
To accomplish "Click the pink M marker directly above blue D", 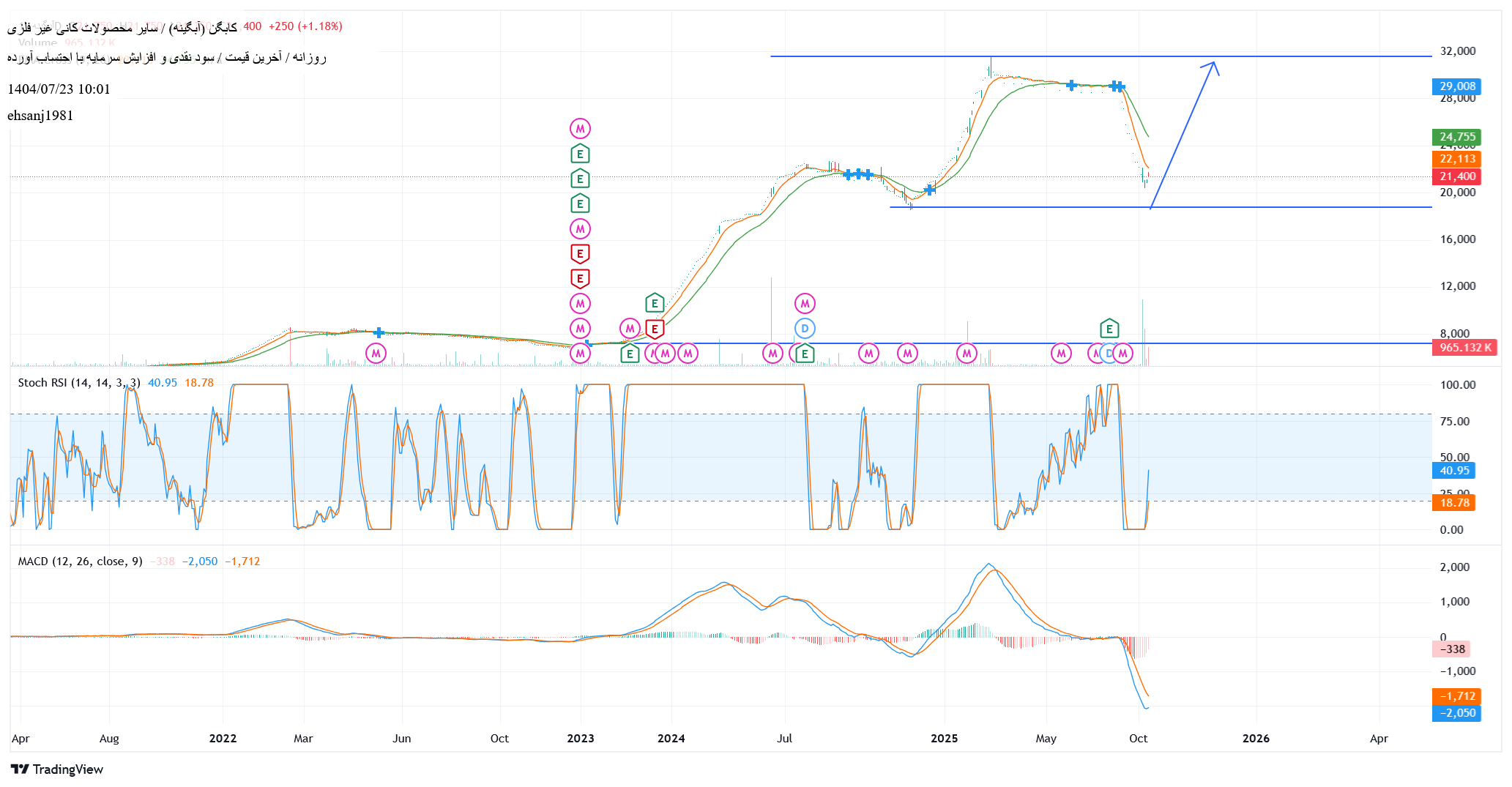I will tap(805, 303).
